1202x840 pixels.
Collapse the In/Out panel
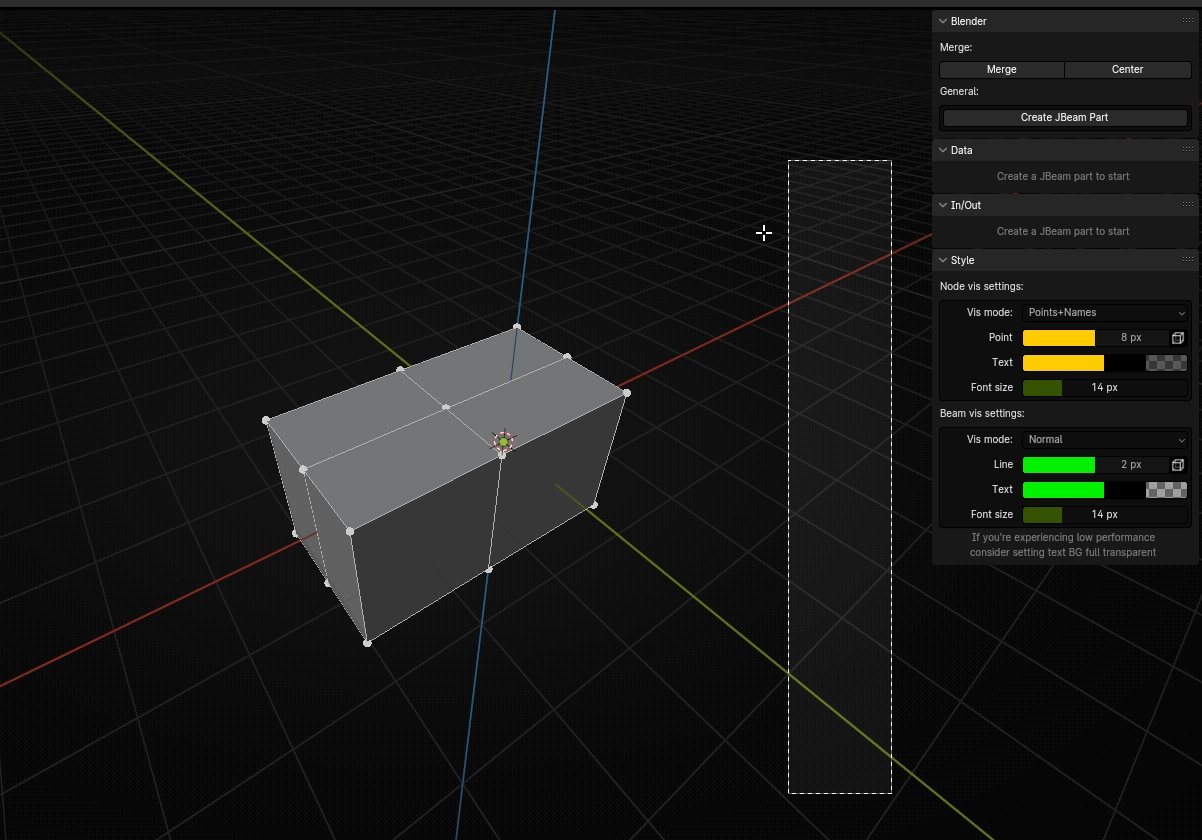(x=942, y=205)
